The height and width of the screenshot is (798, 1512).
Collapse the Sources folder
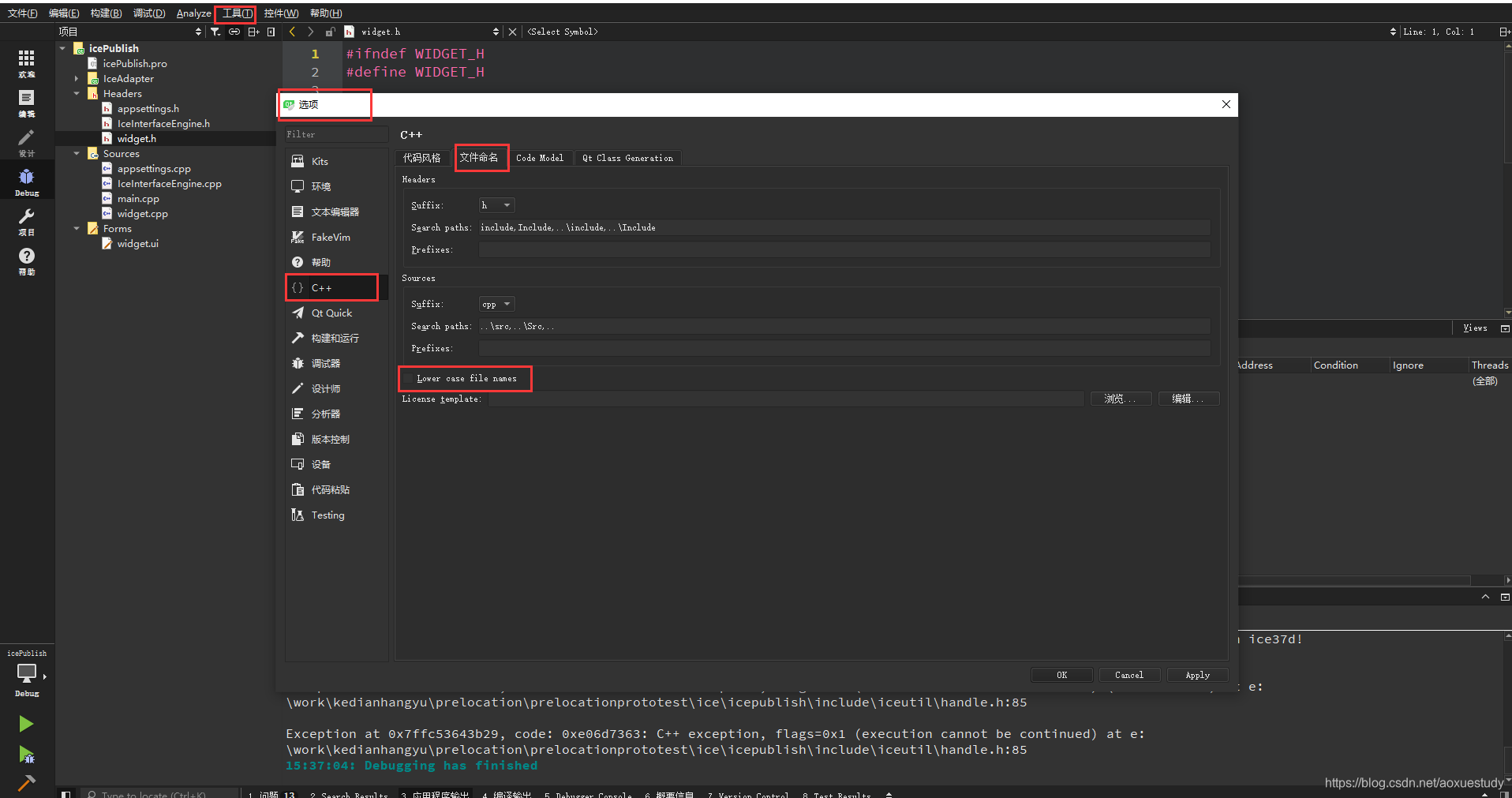coord(77,153)
